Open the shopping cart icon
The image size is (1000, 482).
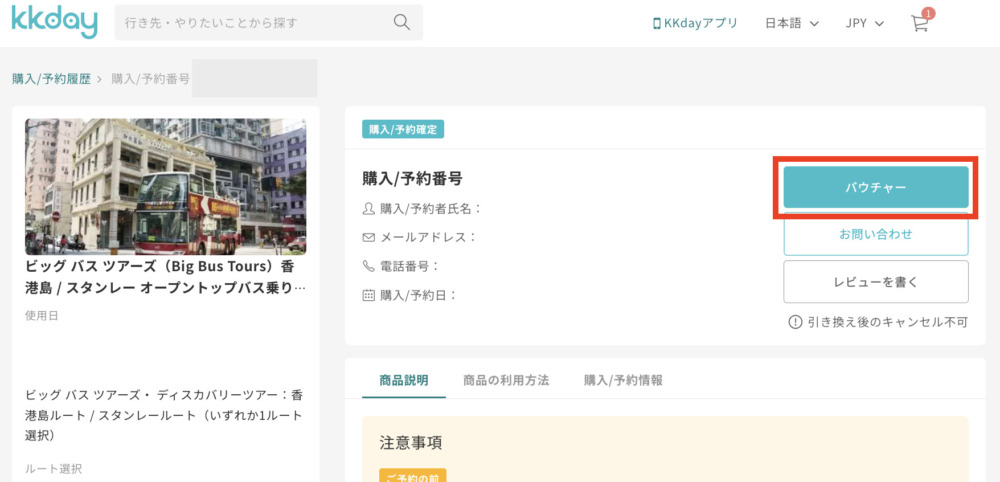pyautogui.click(x=919, y=24)
